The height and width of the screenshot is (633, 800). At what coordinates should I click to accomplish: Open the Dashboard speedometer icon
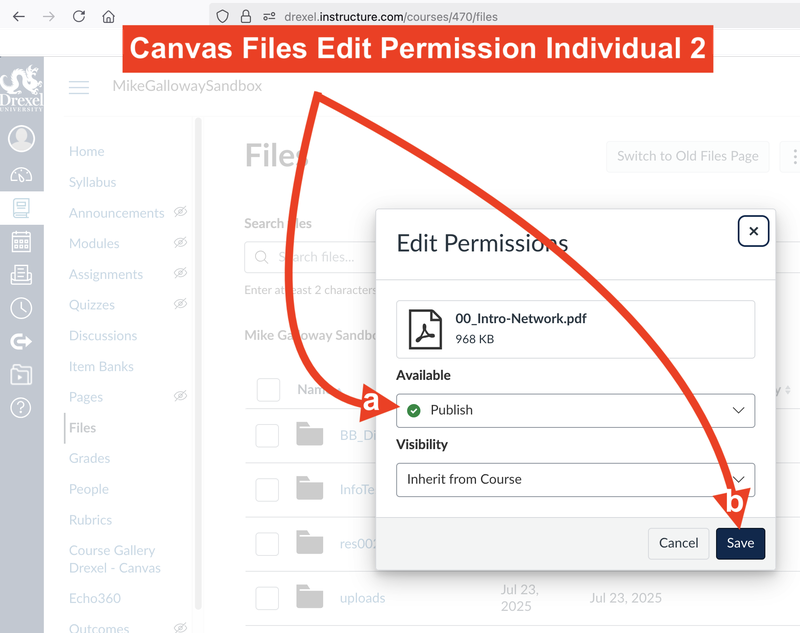pyautogui.click(x=21, y=175)
